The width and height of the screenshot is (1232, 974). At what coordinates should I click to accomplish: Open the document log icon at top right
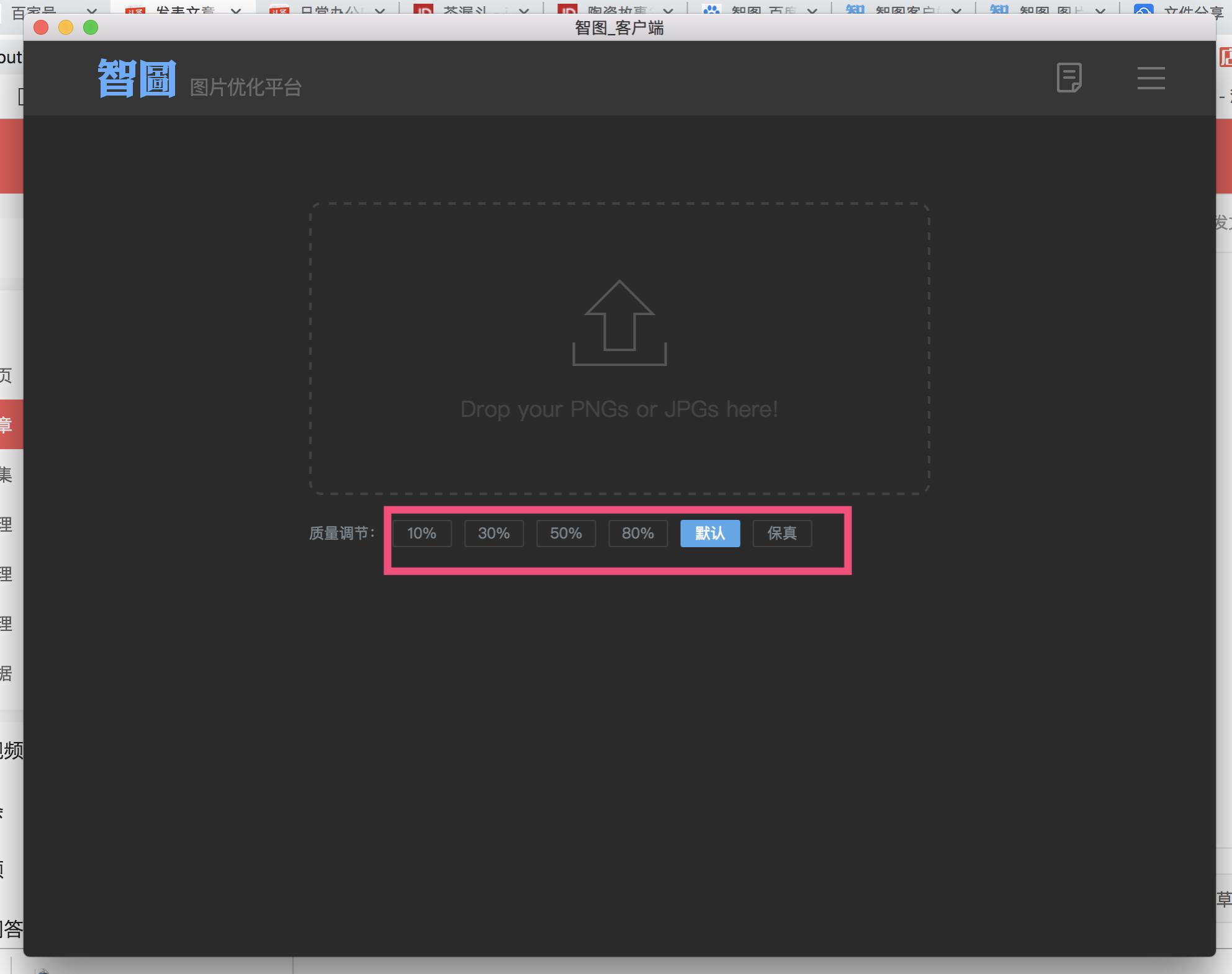pos(1069,78)
